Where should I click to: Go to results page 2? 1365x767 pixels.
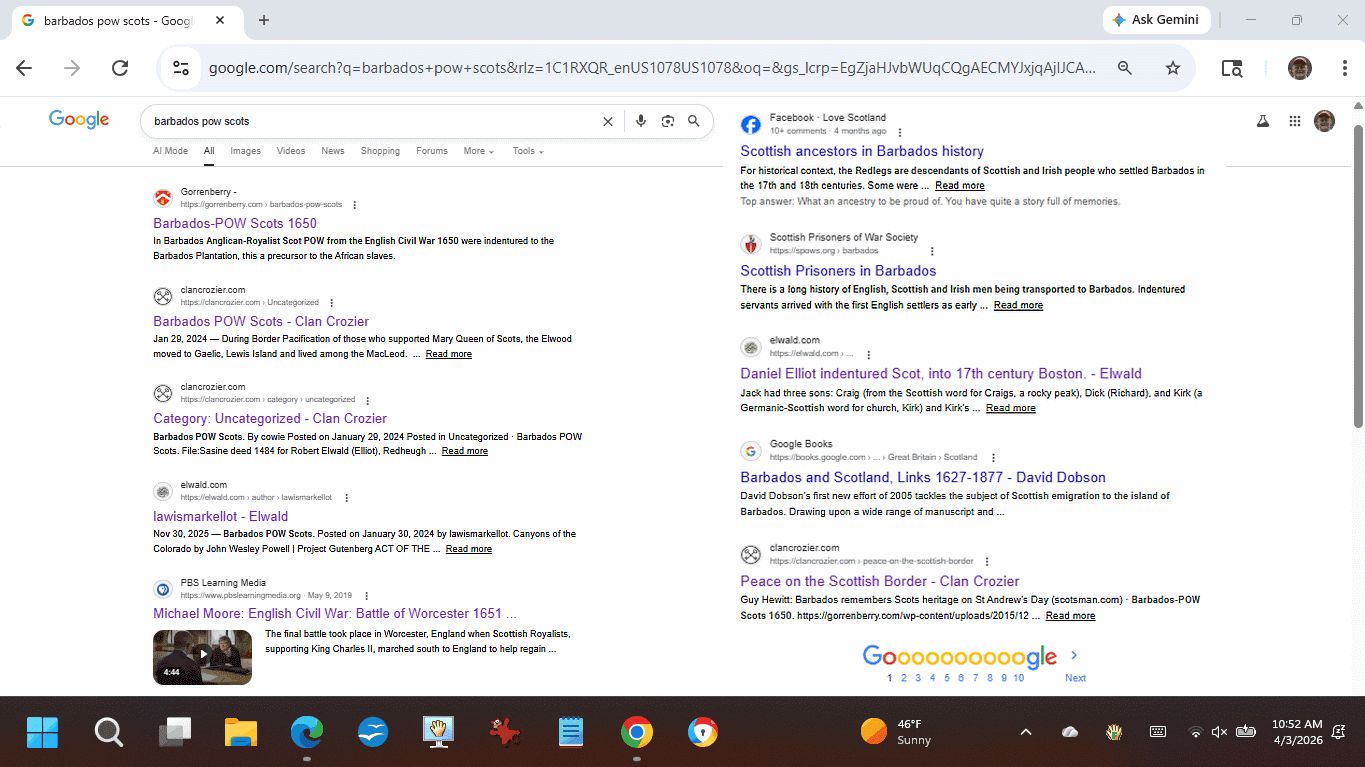[903, 678]
